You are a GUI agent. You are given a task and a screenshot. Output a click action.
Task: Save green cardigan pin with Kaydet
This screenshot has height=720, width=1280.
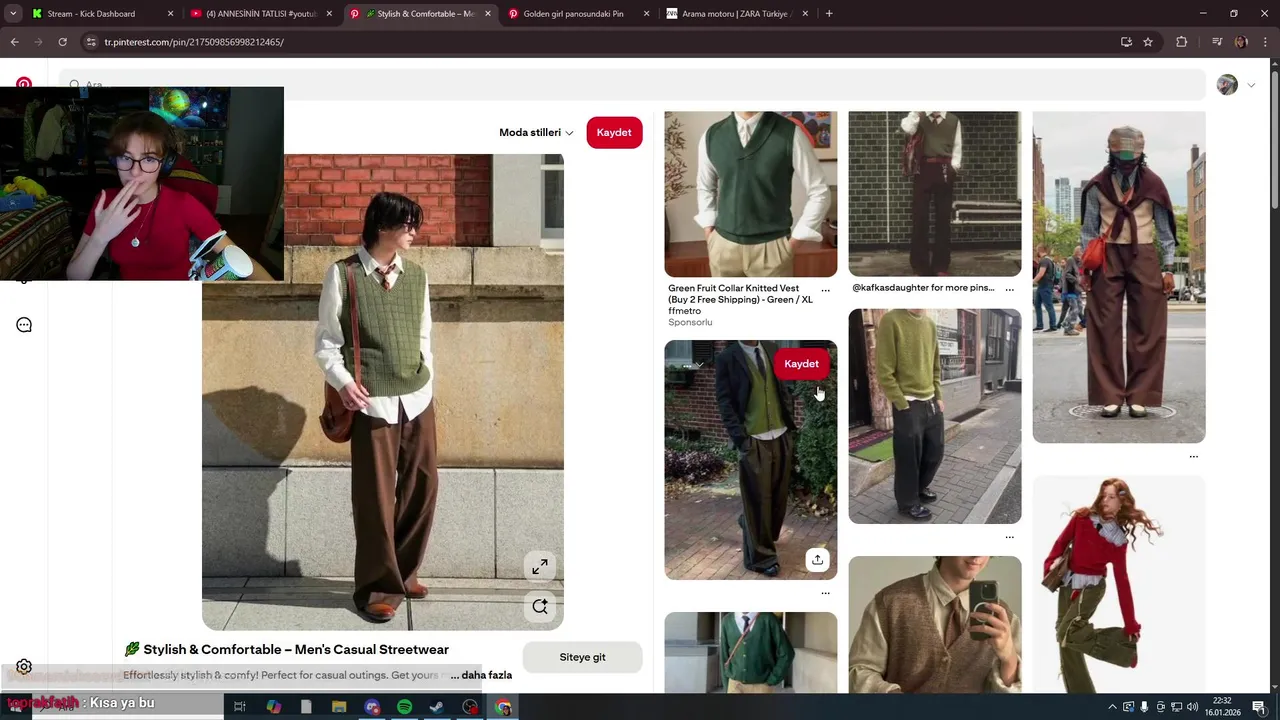point(801,364)
